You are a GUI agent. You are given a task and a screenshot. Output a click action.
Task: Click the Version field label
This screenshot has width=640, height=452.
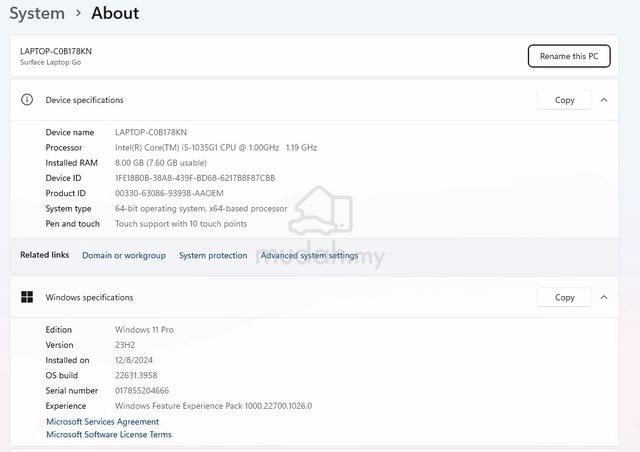[x=59, y=345]
